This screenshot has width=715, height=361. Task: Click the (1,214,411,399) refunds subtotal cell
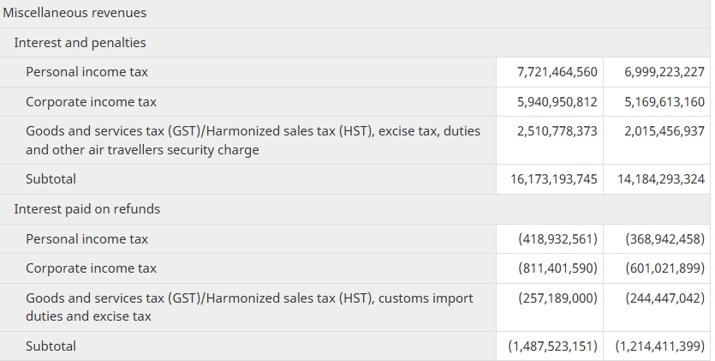[x=657, y=346]
